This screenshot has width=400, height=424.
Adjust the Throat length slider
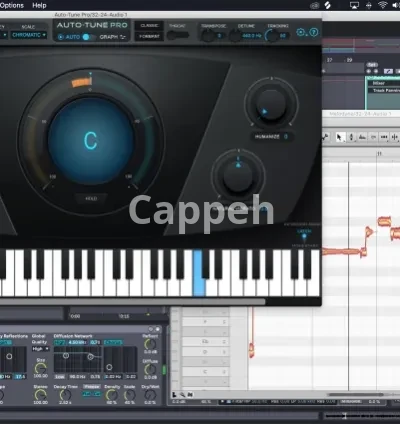pyautogui.click(x=178, y=35)
